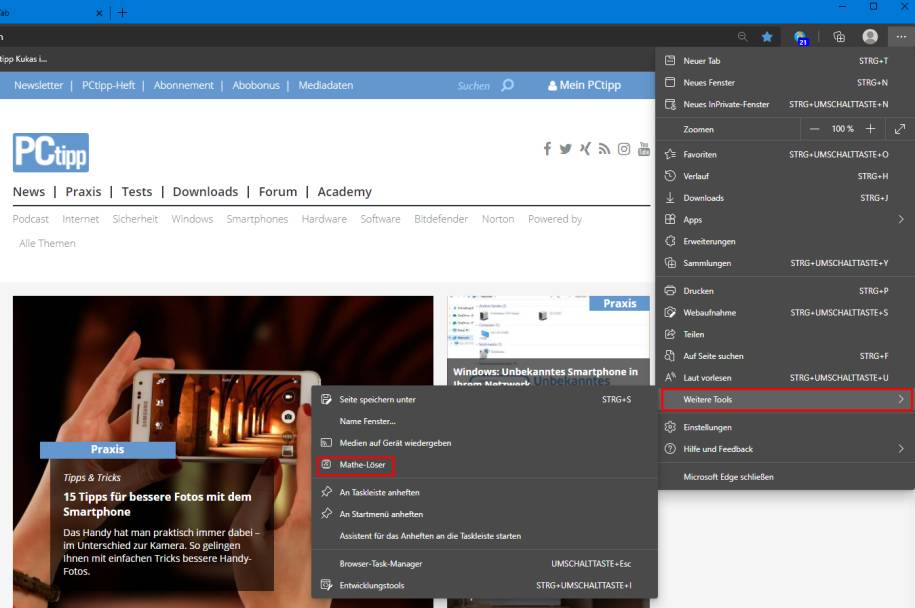Viewport: 915px width, 608px height.
Task: Open a new tab with the plus button
Action: tap(122, 12)
